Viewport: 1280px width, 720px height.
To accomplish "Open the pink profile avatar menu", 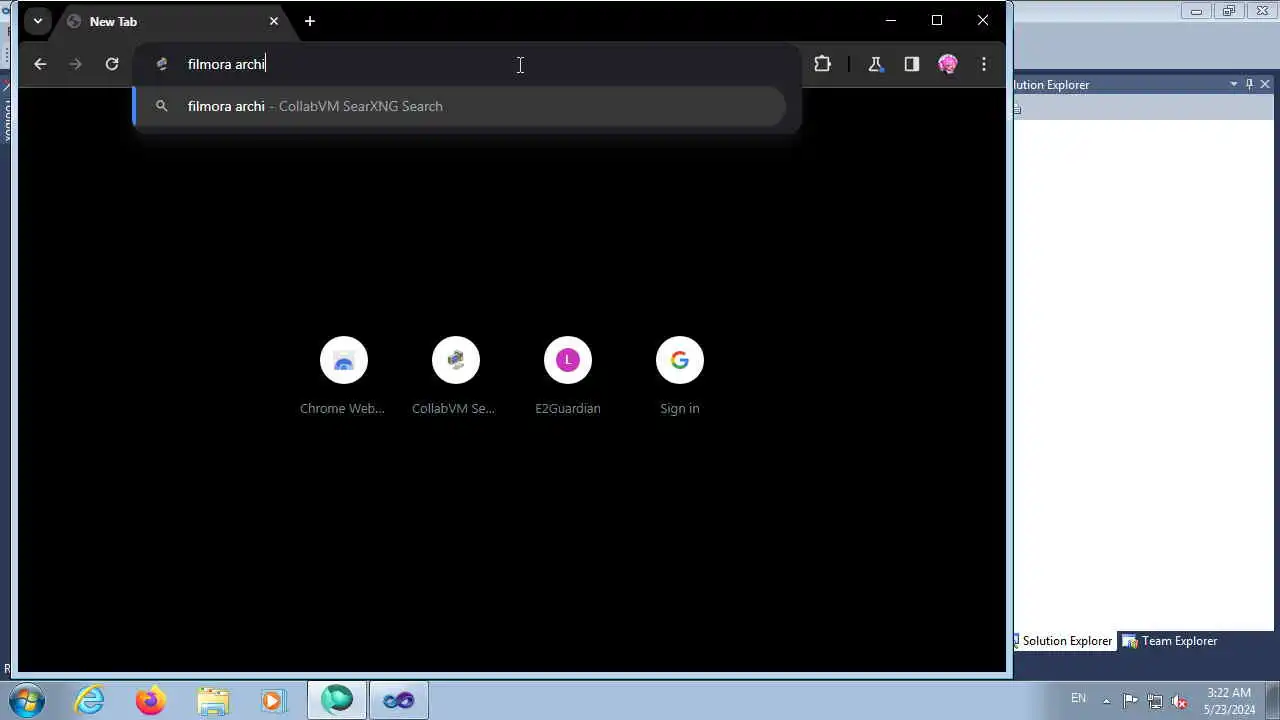I will pyautogui.click(x=948, y=64).
